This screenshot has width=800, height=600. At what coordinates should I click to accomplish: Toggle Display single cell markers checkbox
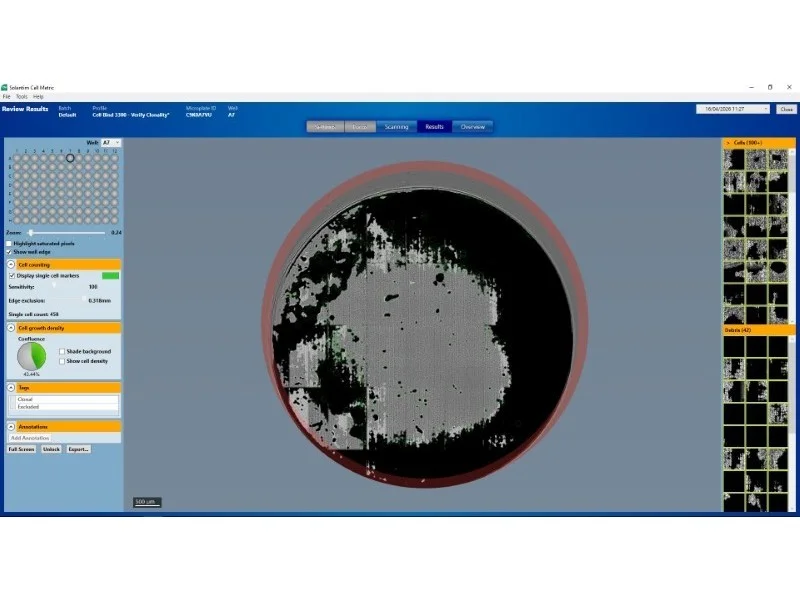12,276
